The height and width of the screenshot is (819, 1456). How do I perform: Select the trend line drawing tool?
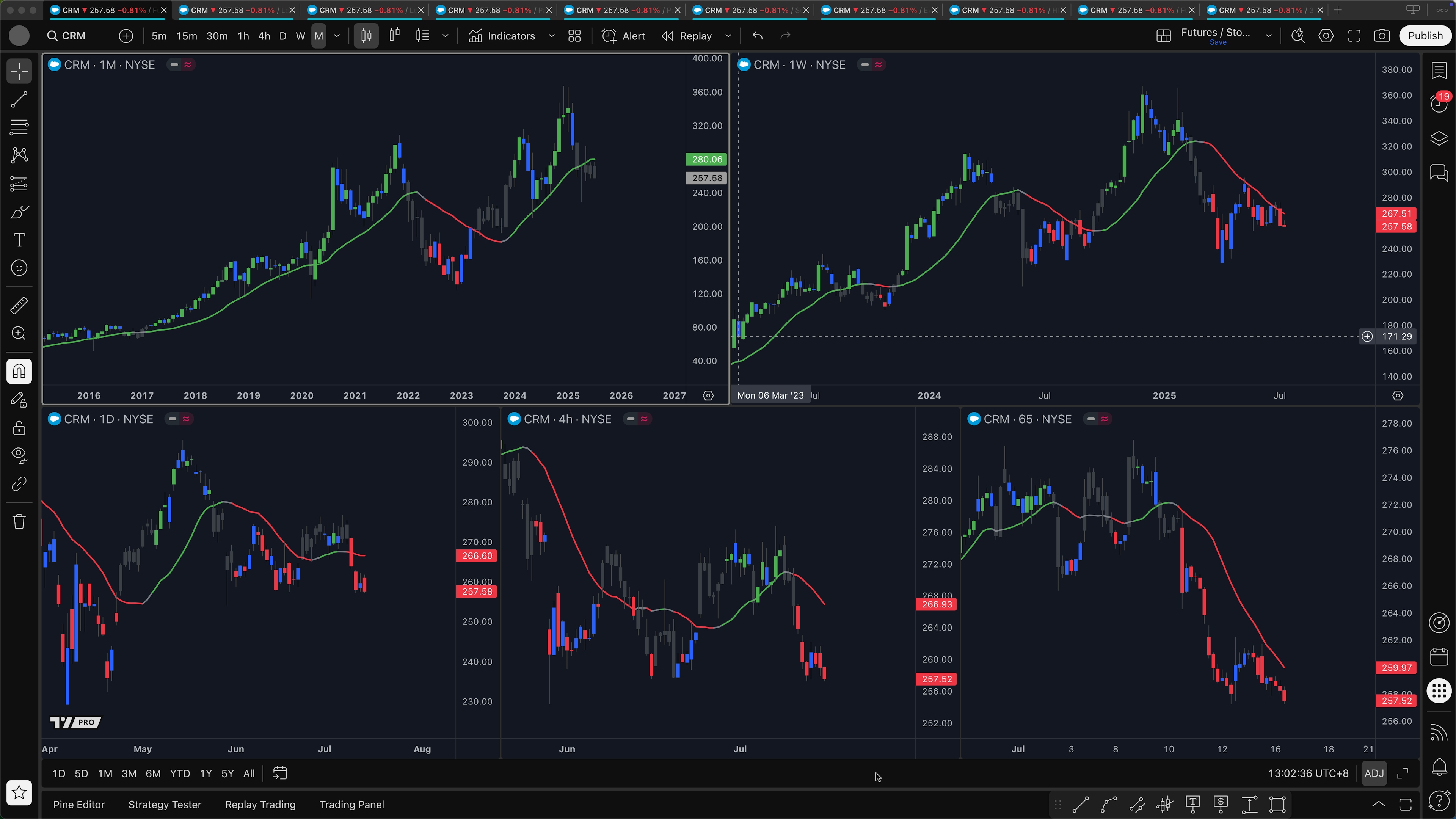[19, 99]
